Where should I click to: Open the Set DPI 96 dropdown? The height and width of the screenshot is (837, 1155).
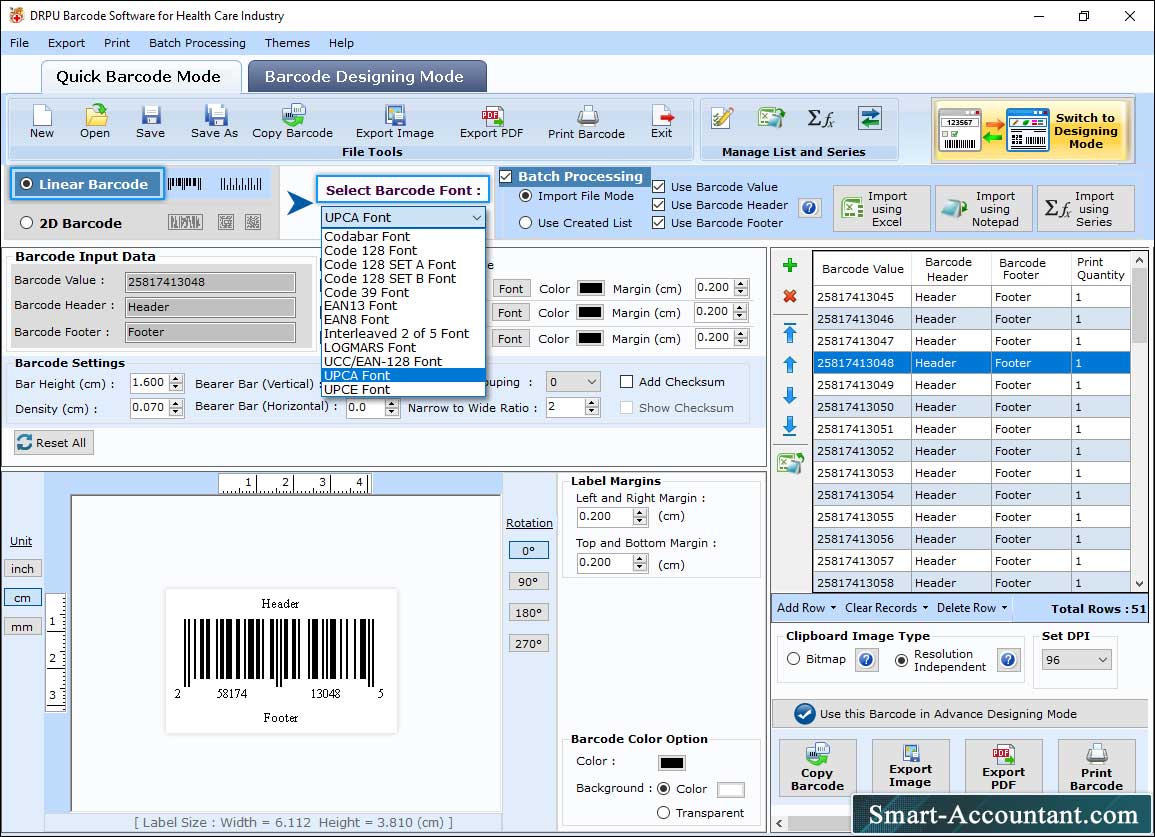click(1076, 660)
